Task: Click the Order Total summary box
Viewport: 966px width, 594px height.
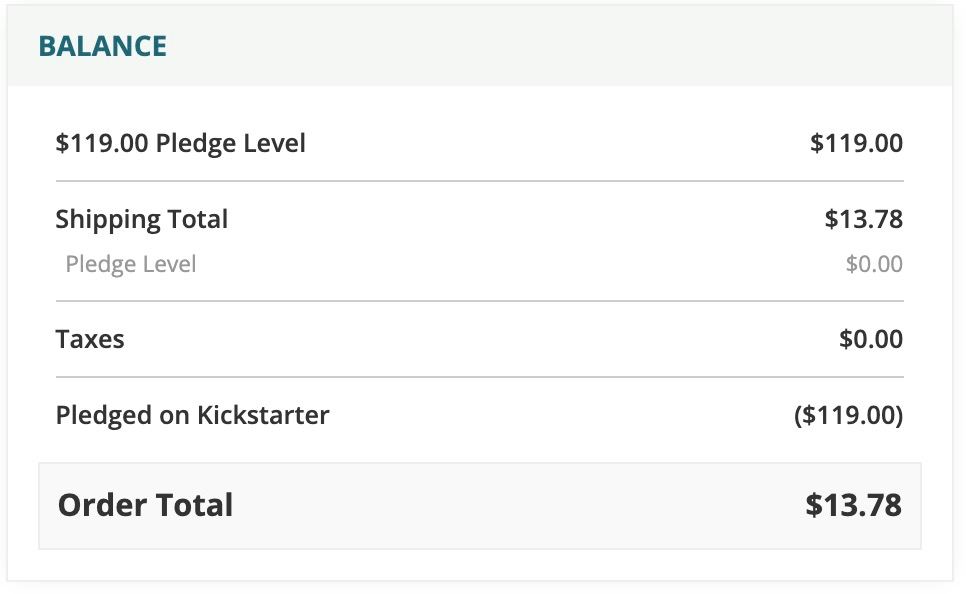Action: point(480,506)
